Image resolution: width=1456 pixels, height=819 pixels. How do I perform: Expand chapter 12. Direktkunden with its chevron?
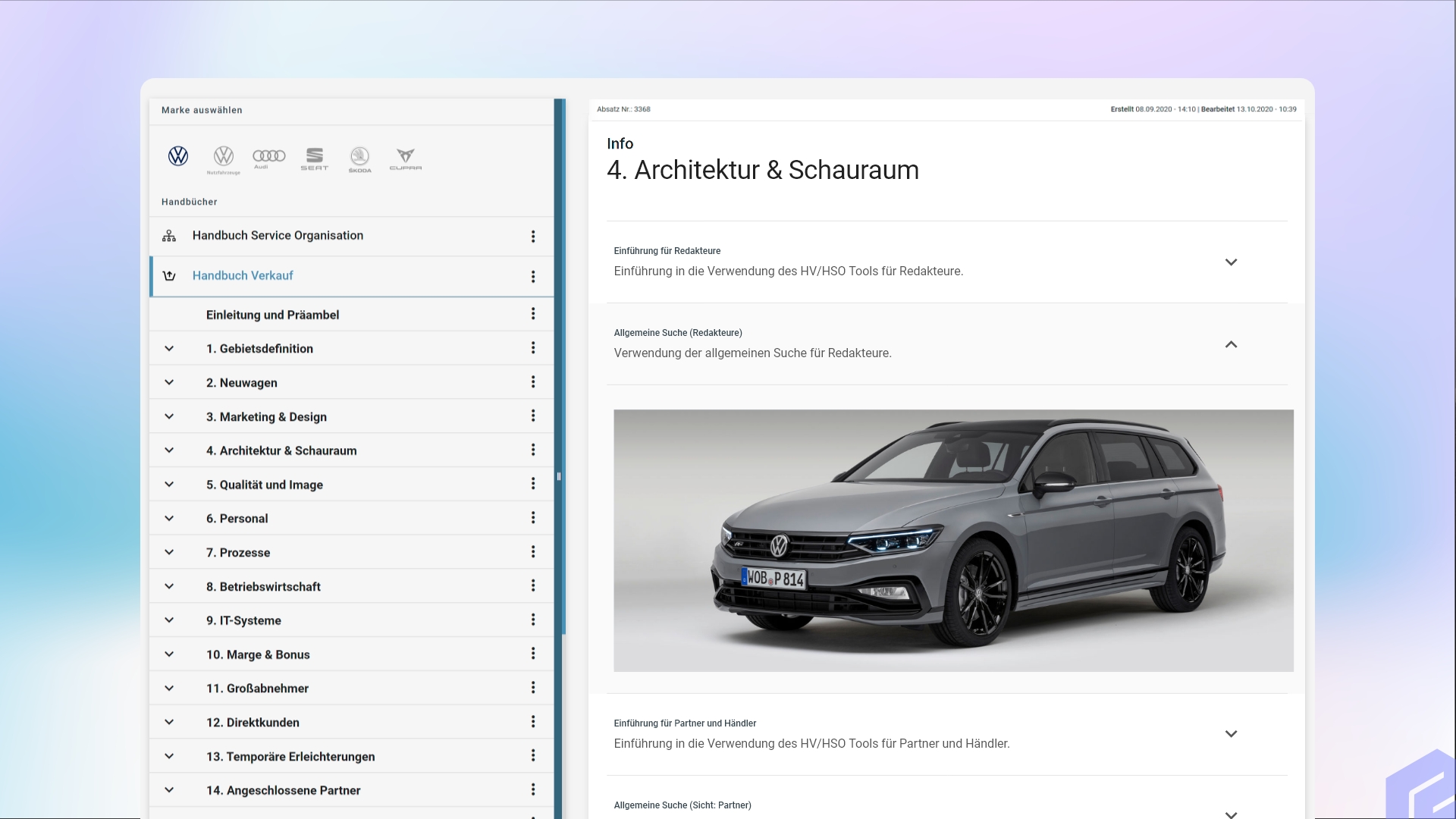(x=169, y=723)
